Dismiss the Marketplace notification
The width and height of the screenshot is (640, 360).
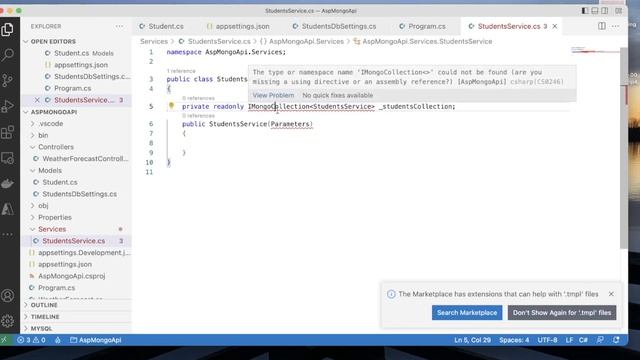click(x=611, y=294)
